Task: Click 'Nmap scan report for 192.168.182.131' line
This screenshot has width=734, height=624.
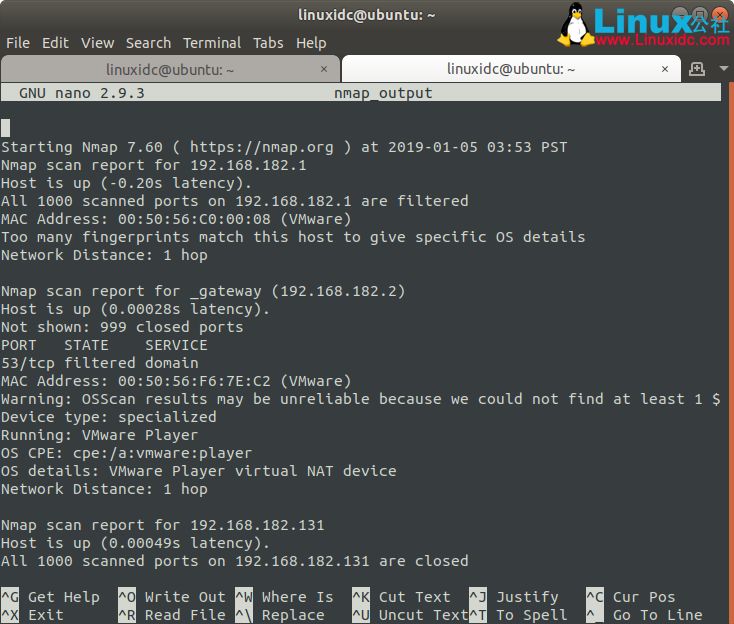Action: pyautogui.click(x=162, y=525)
